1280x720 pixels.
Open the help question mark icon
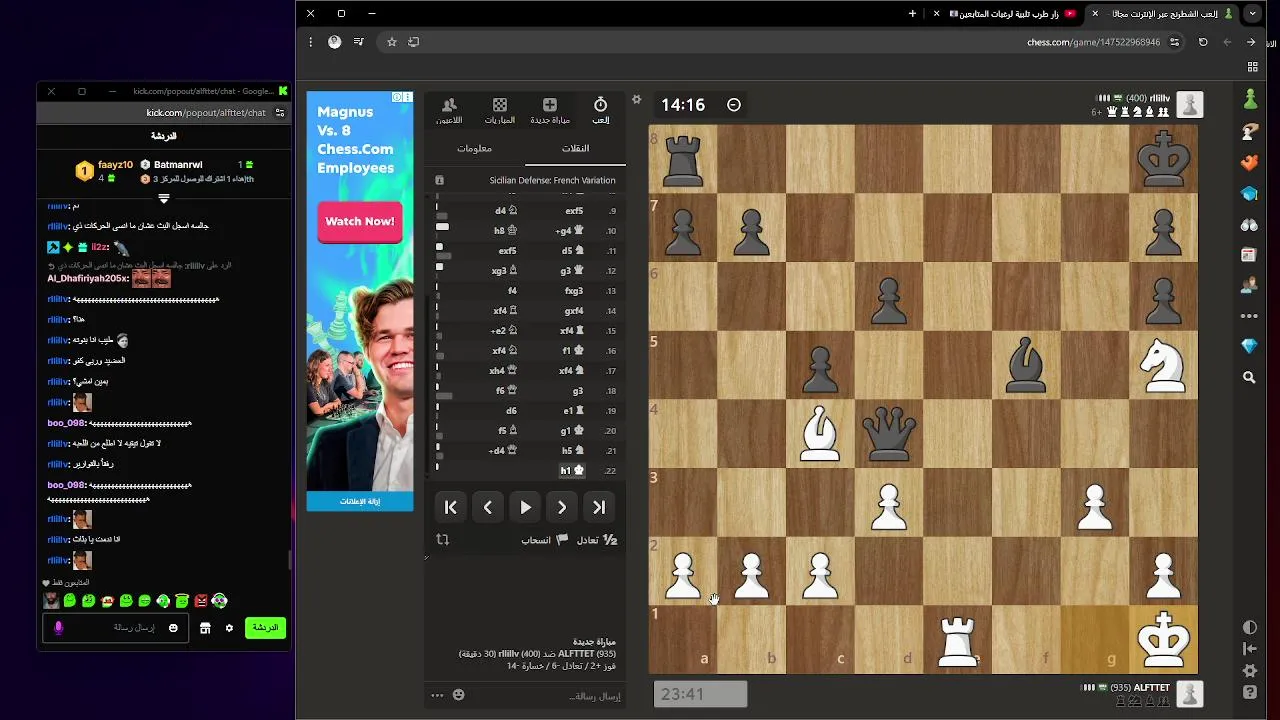coord(1250,692)
